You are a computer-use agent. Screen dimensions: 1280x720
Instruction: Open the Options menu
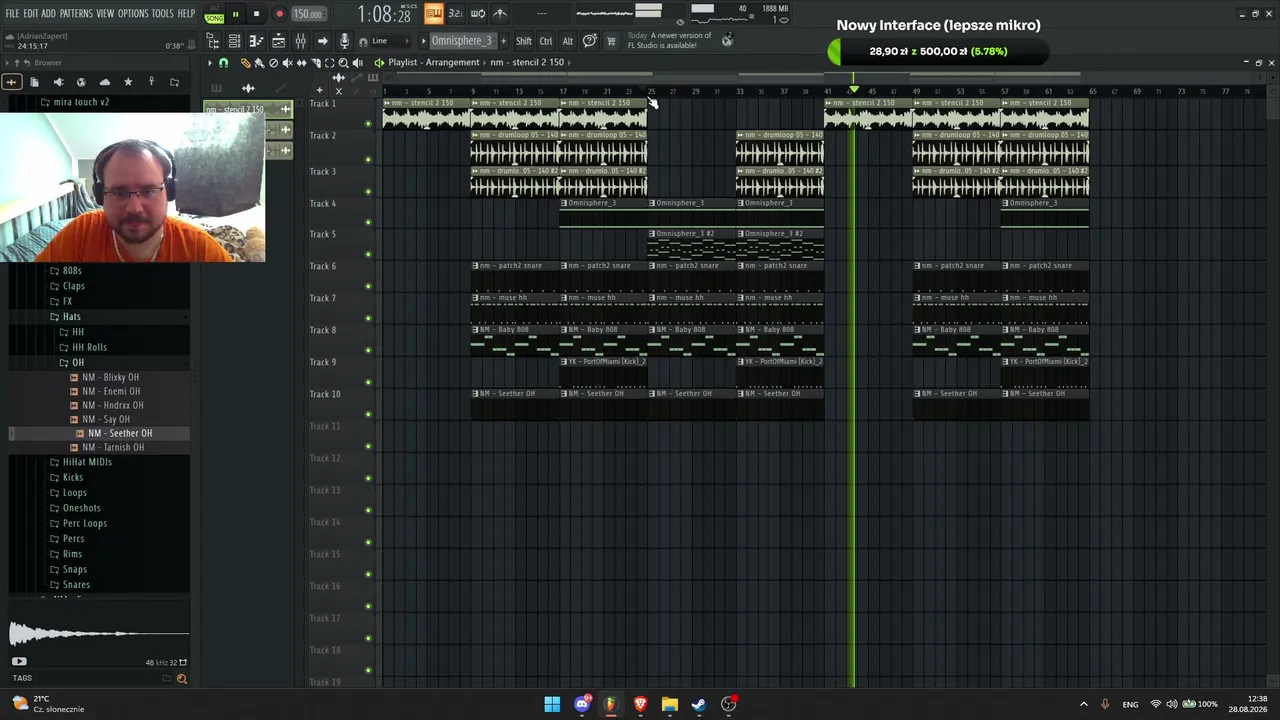pyautogui.click(x=133, y=14)
